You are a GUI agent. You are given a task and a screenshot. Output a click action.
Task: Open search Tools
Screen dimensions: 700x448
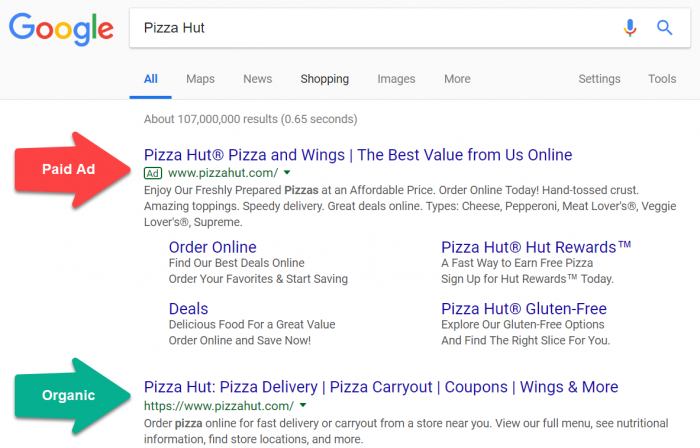[662, 79]
